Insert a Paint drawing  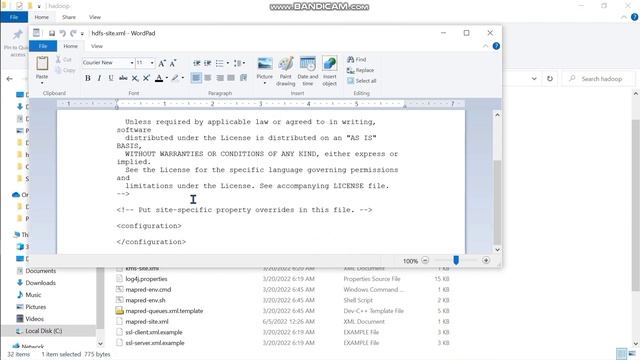[286, 71]
